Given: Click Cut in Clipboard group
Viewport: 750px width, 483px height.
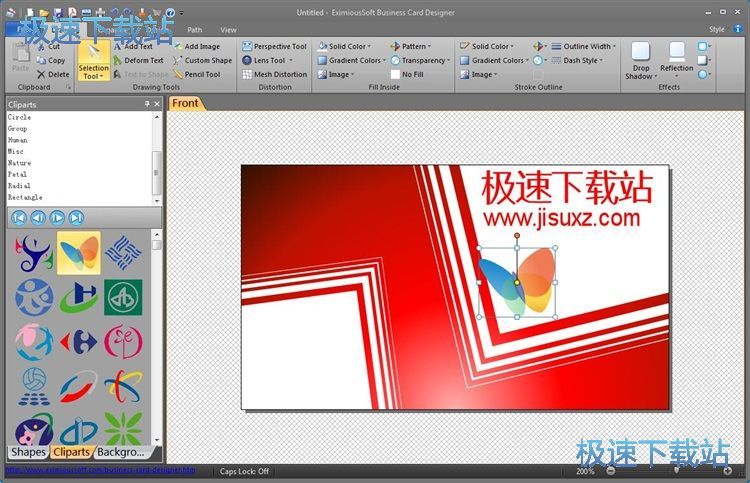Looking at the screenshot, I should point(48,46).
